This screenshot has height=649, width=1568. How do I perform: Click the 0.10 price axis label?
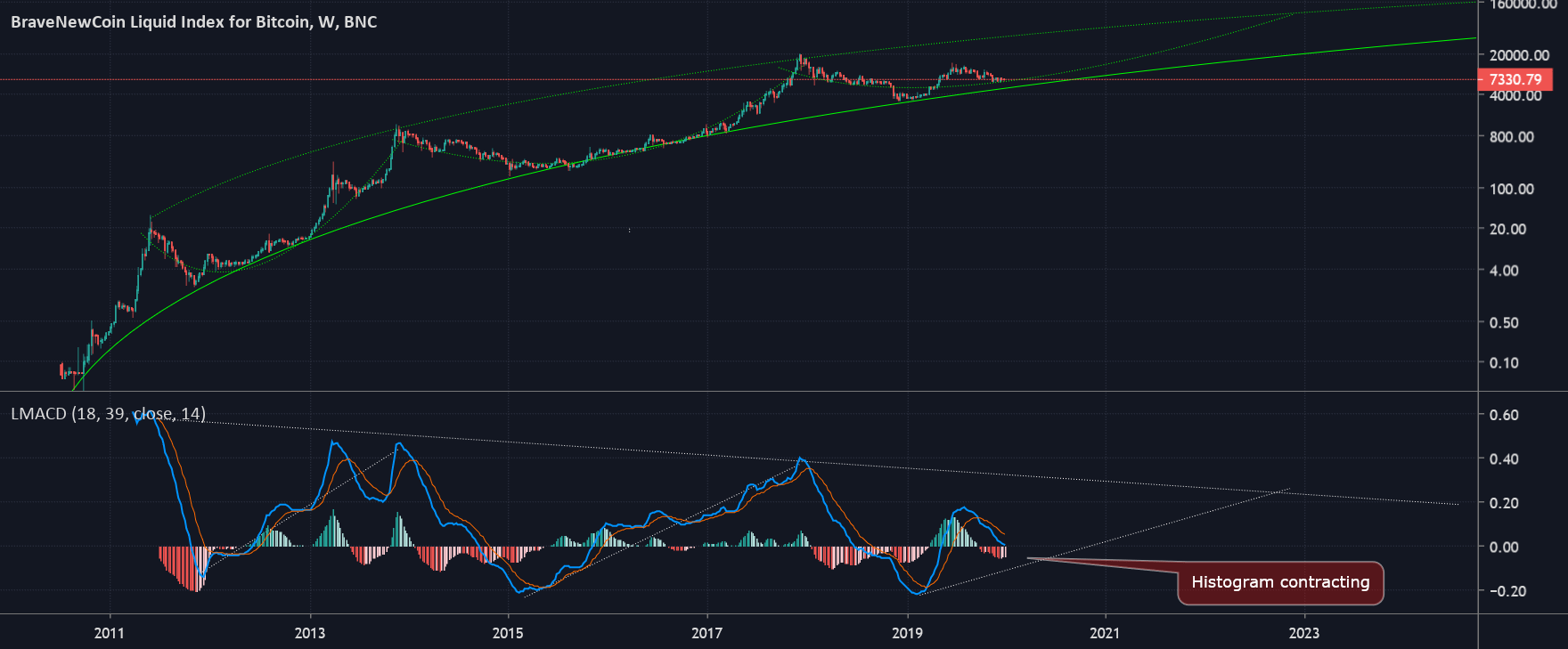coord(1504,362)
